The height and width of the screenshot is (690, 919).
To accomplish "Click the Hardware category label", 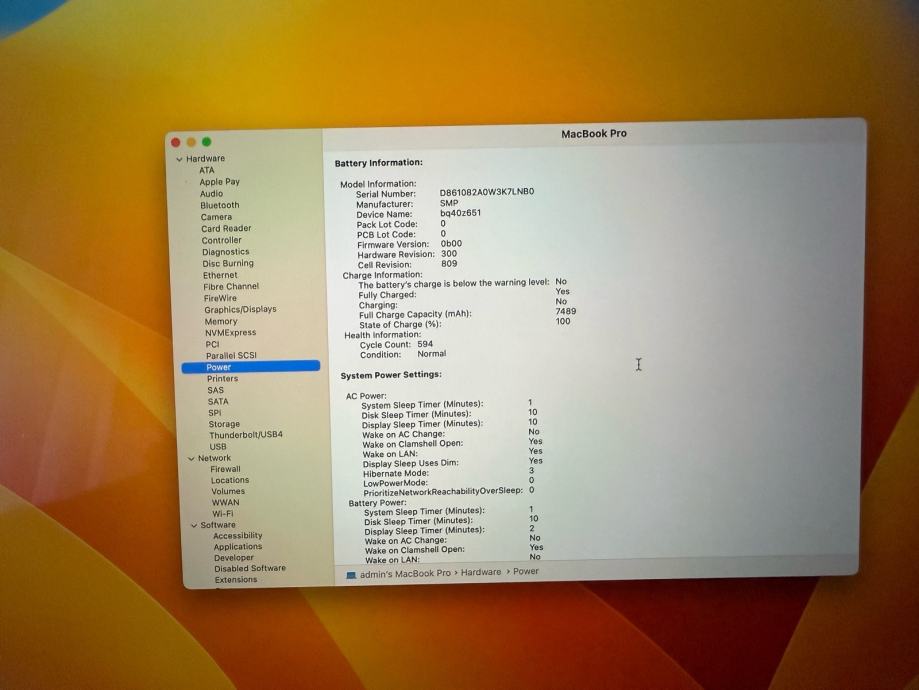I will click(x=206, y=159).
